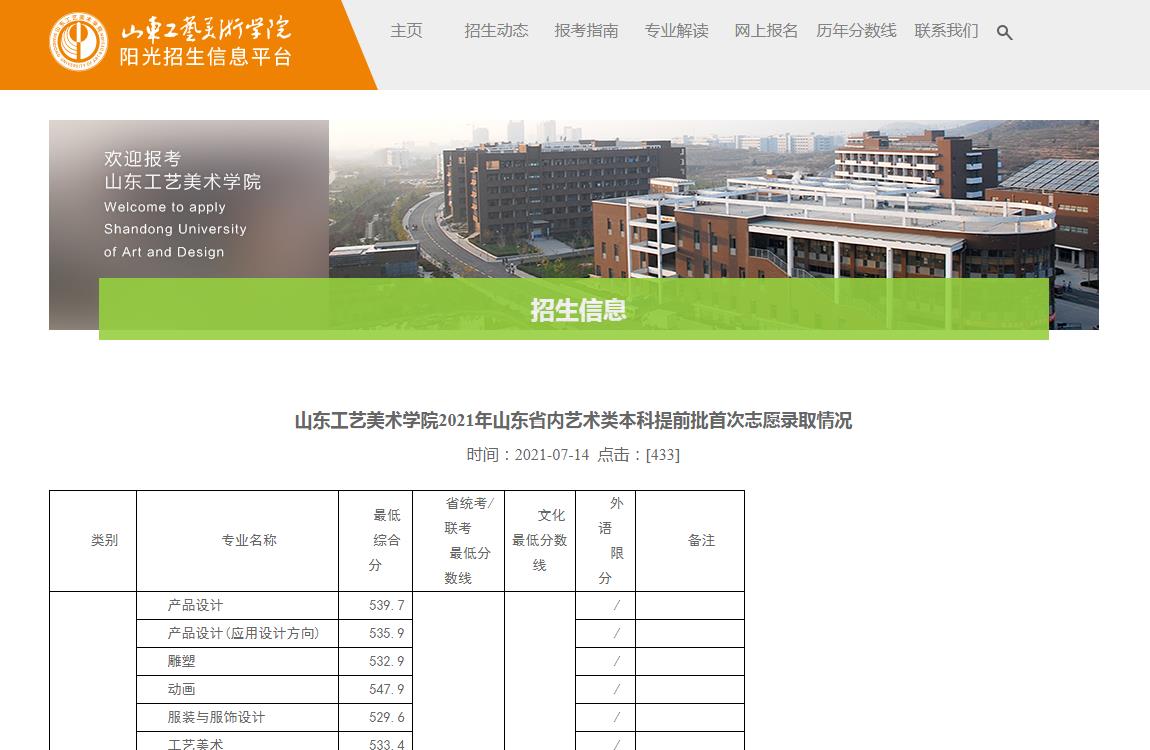Click the score 535.9
This screenshot has width=1150, height=750.
point(387,633)
